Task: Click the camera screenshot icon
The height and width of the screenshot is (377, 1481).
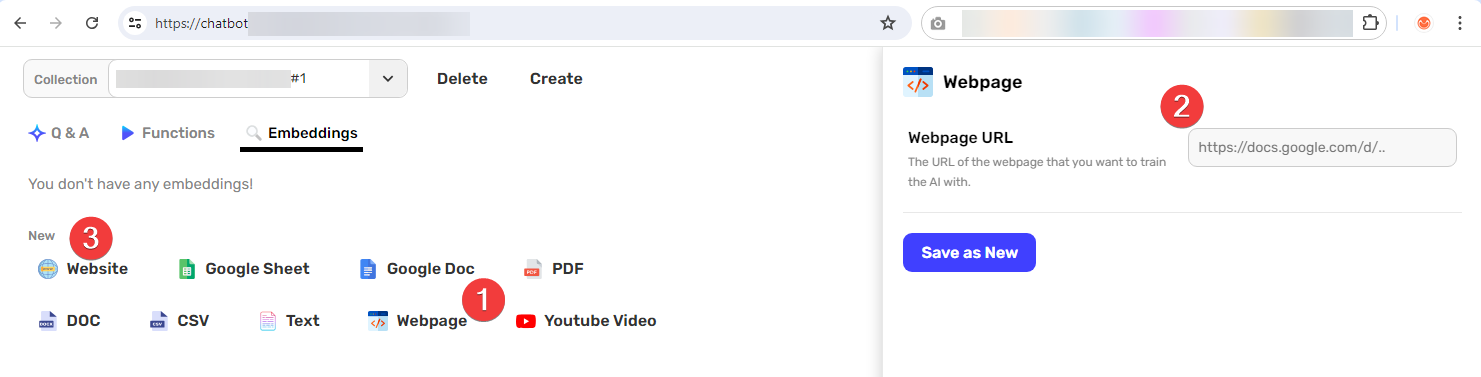Action: [938, 23]
